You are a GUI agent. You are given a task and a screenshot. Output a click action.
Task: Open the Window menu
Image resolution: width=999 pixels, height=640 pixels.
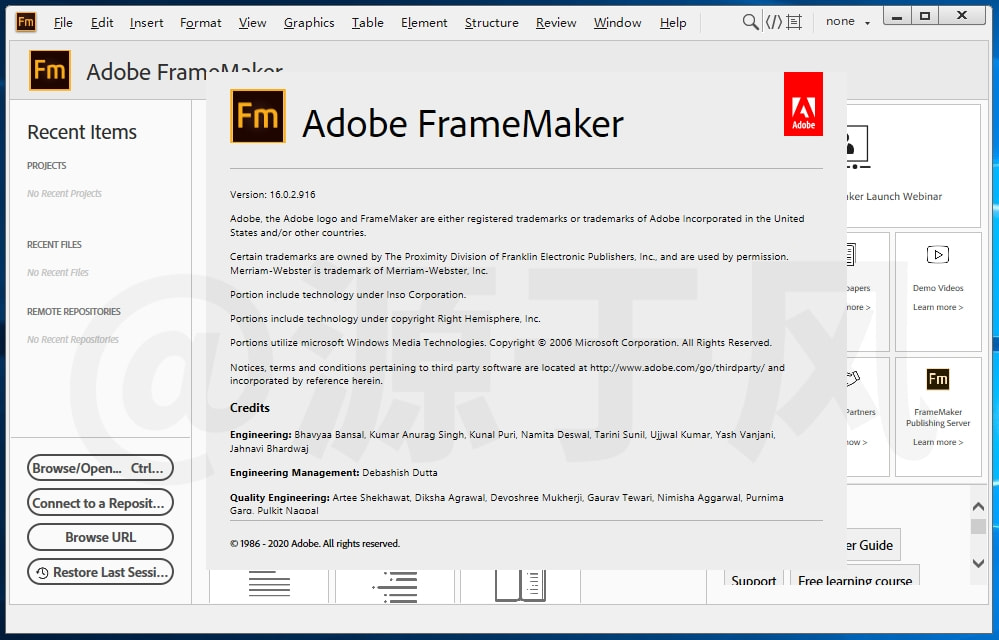[x=617, y=23]
